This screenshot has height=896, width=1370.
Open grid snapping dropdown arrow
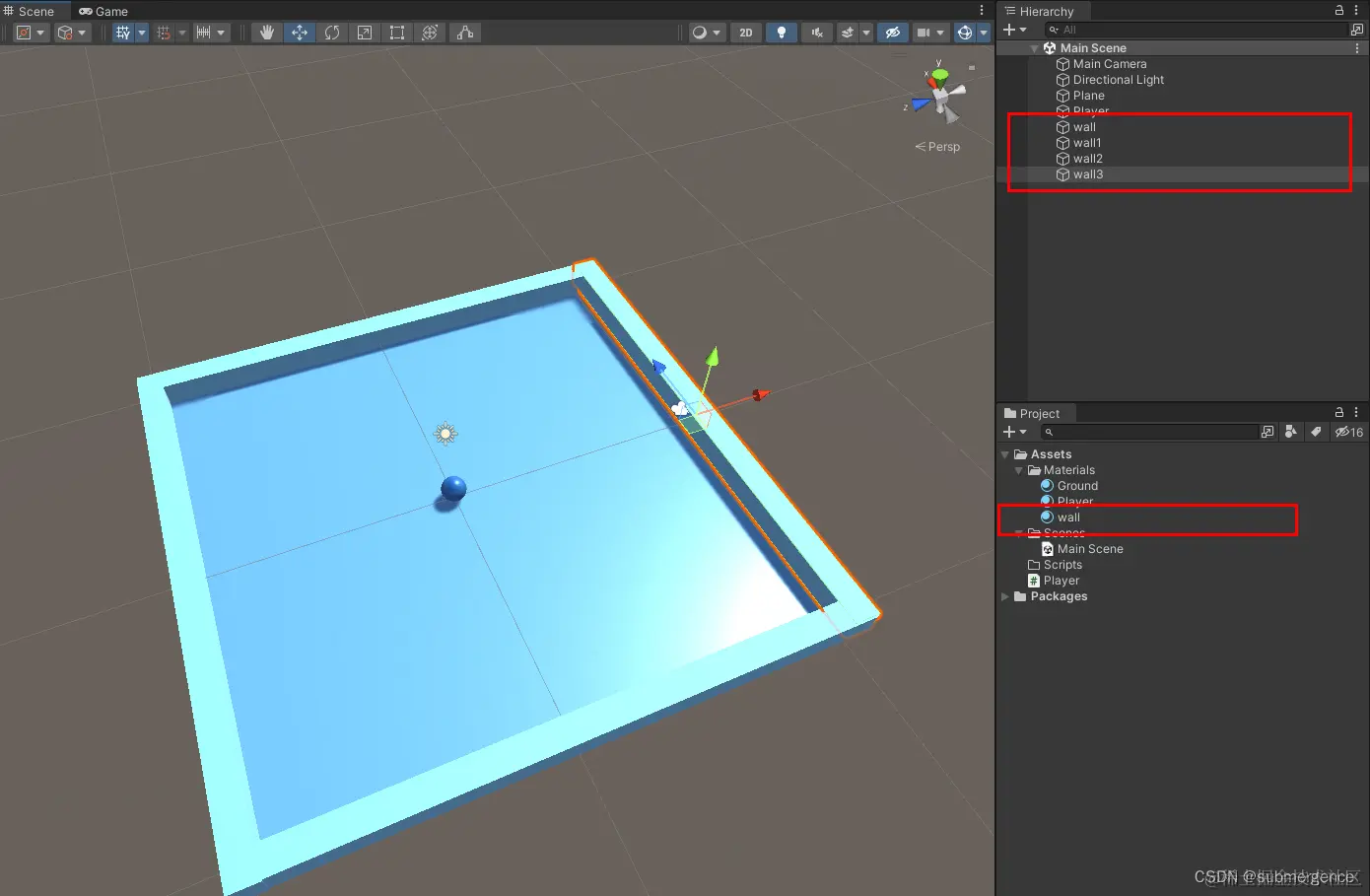click(x=181, y=33)
